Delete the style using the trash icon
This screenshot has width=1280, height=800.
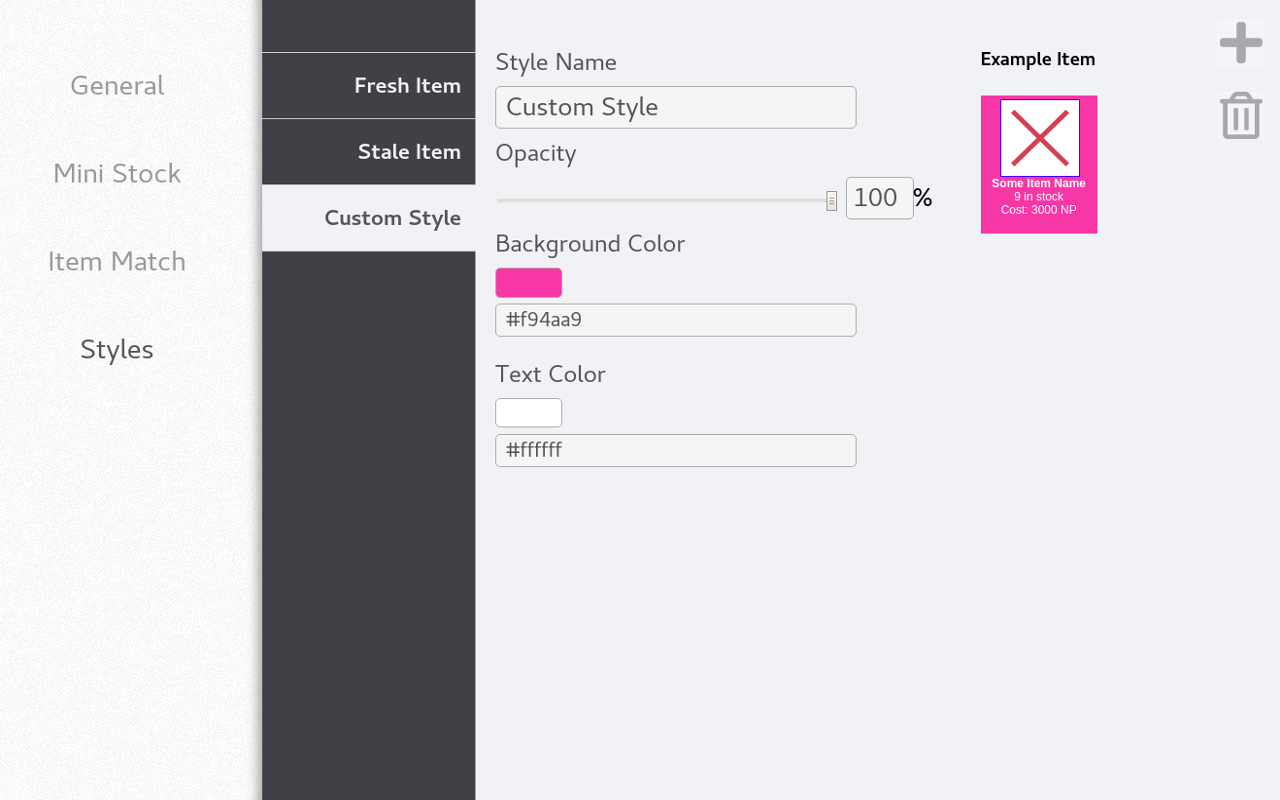pyautogui.click(x=1241, y=115)
